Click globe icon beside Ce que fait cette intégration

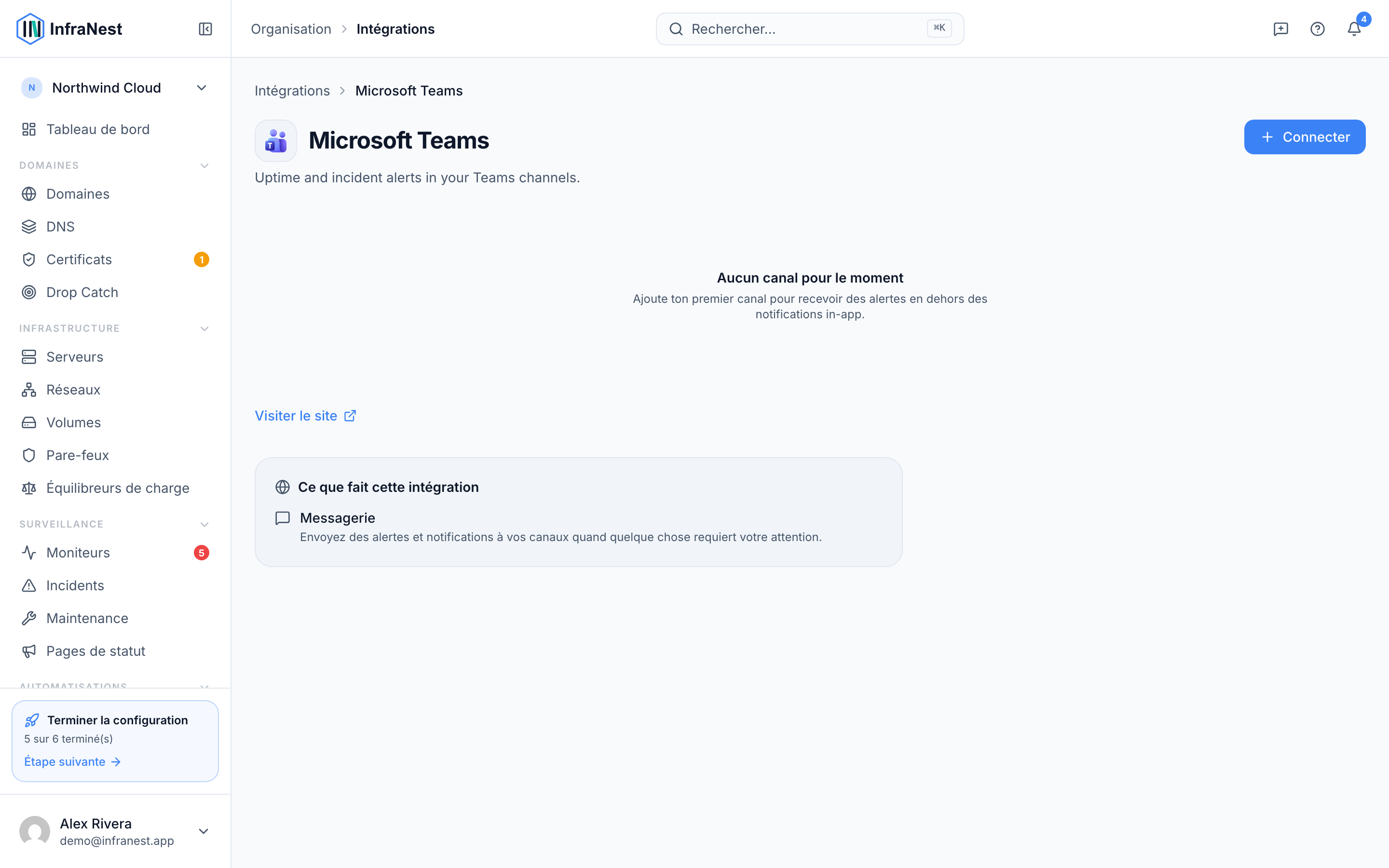(283, 487)
